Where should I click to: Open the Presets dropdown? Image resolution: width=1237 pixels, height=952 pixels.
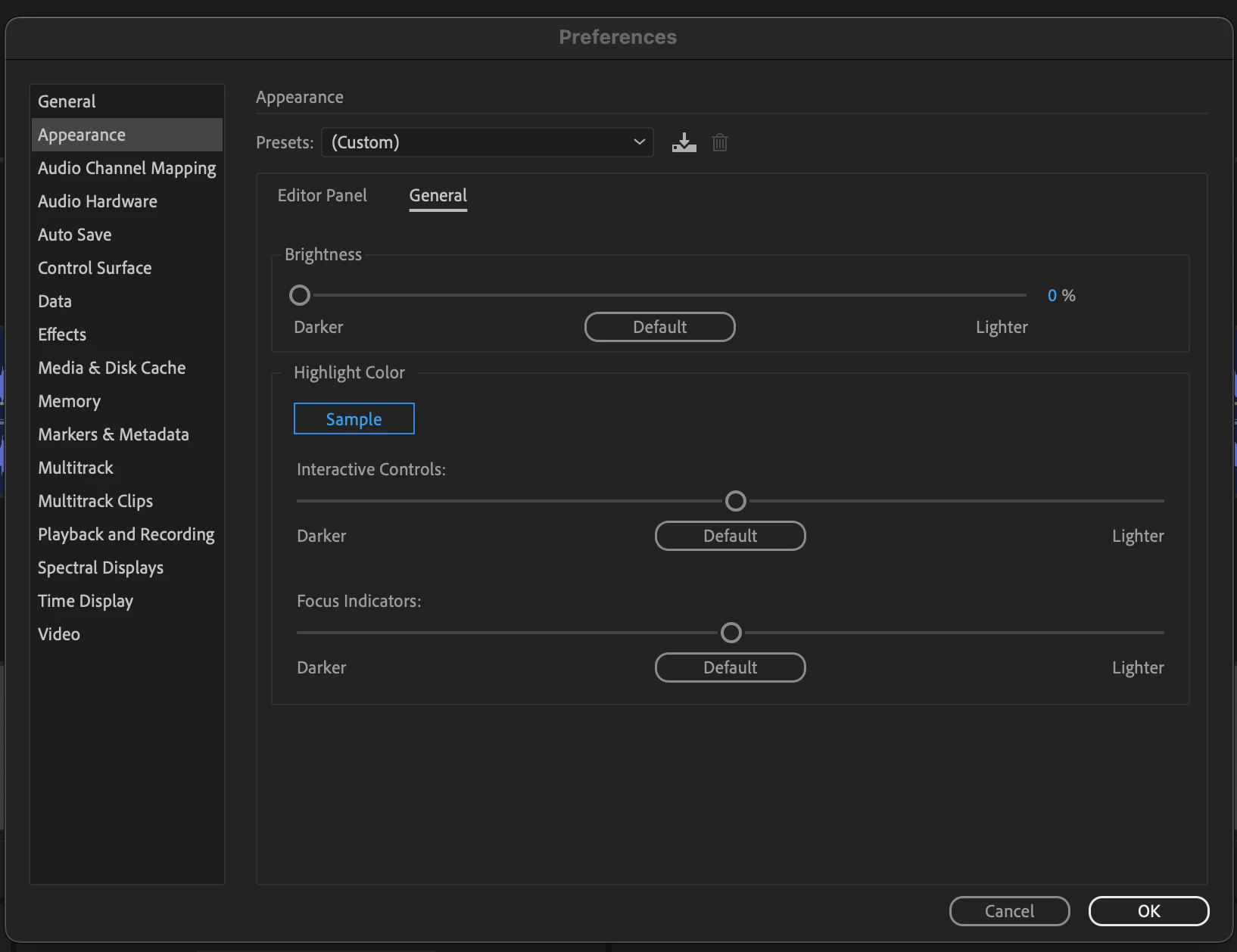tap(488, 142)
